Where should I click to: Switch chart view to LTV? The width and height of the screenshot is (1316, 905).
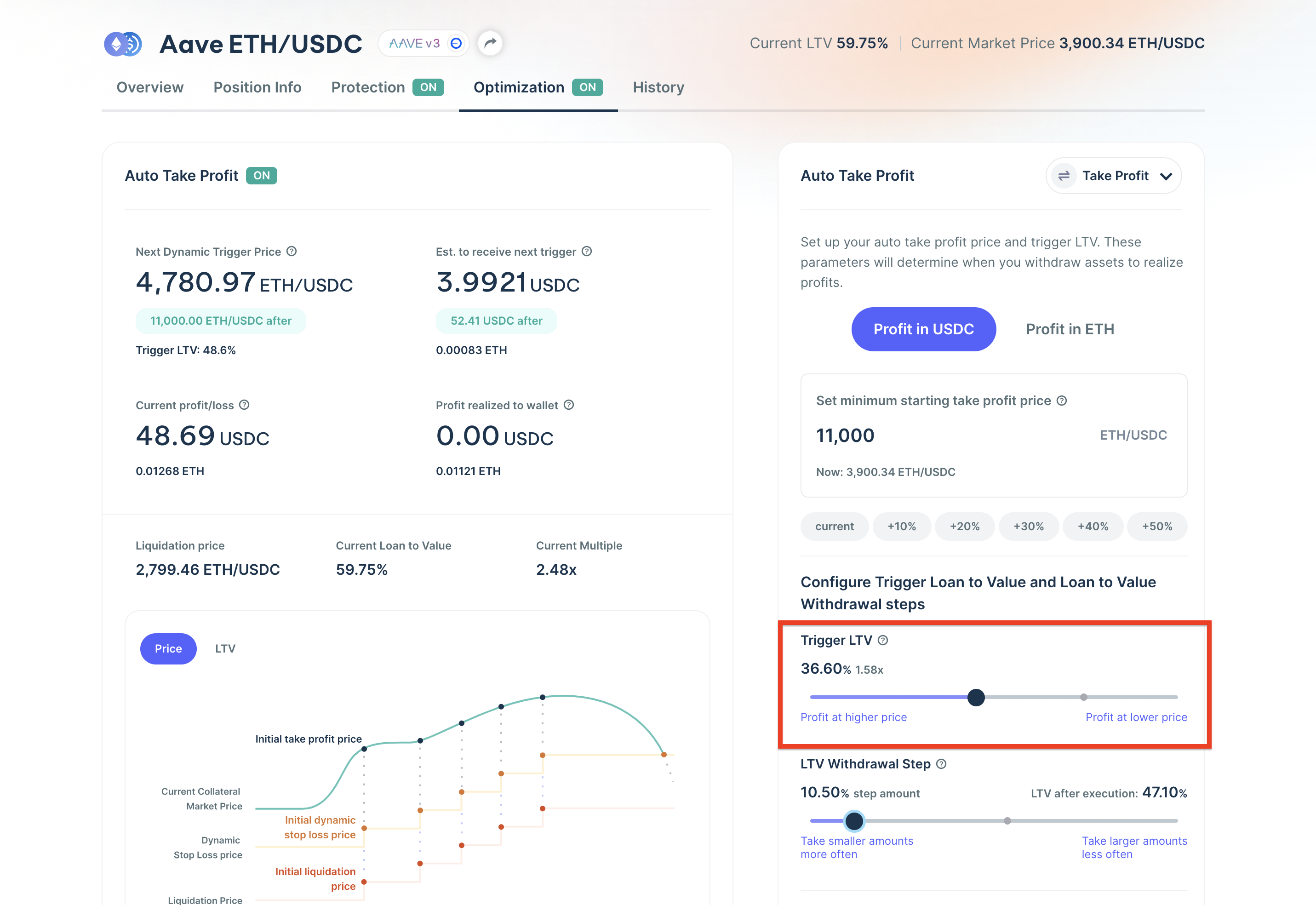[225, 648]
